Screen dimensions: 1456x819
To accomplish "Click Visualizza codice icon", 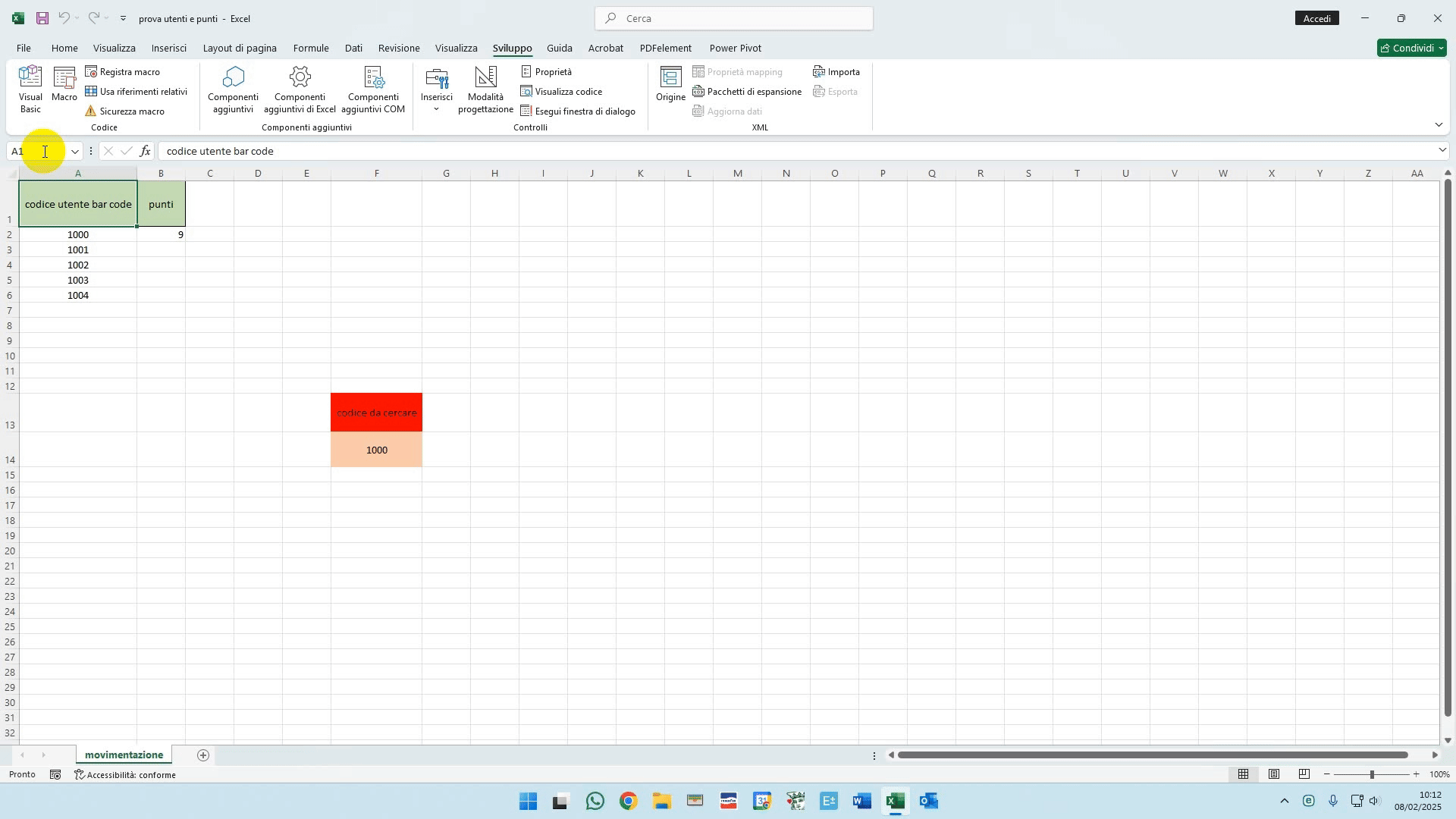I will [562, 92].
